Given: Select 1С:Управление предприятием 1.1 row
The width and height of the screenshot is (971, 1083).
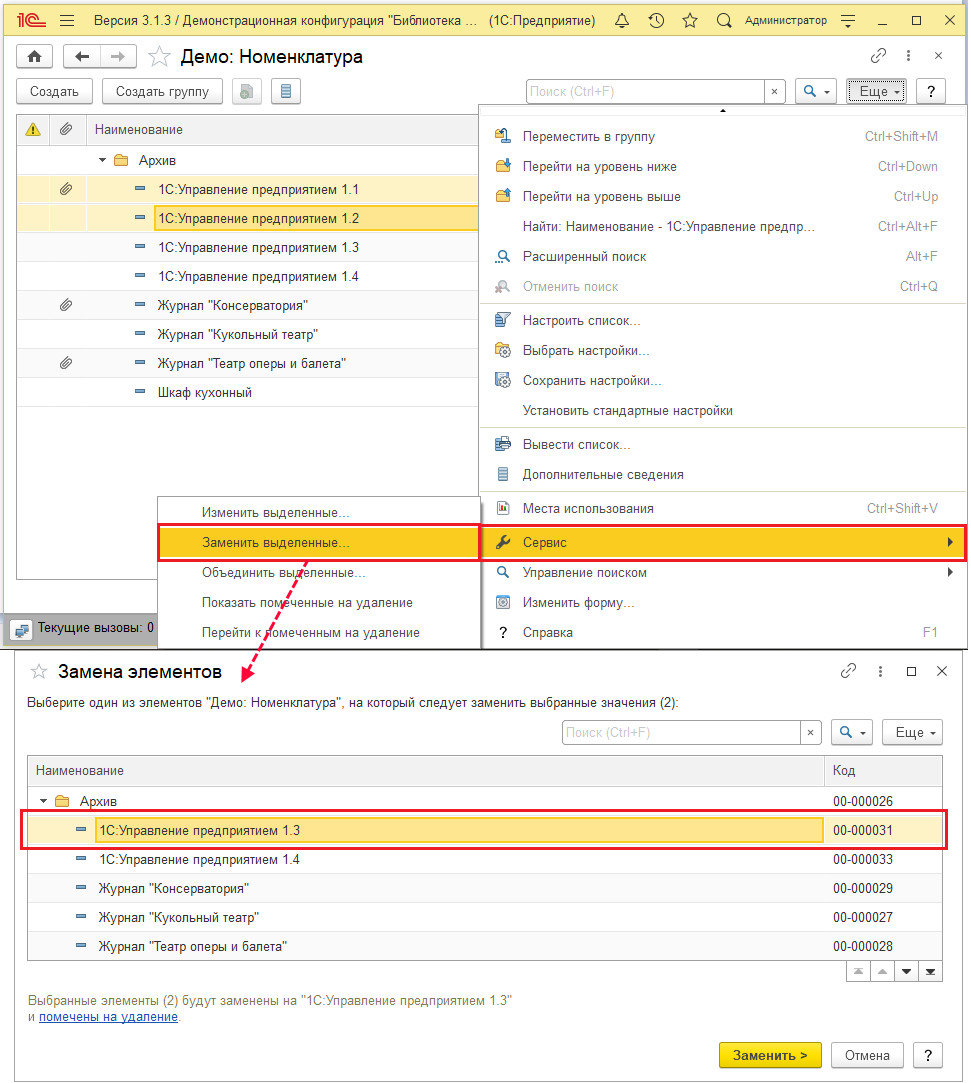Looking at the screenshot, I should pyautogui.click(x=247, y=189).
